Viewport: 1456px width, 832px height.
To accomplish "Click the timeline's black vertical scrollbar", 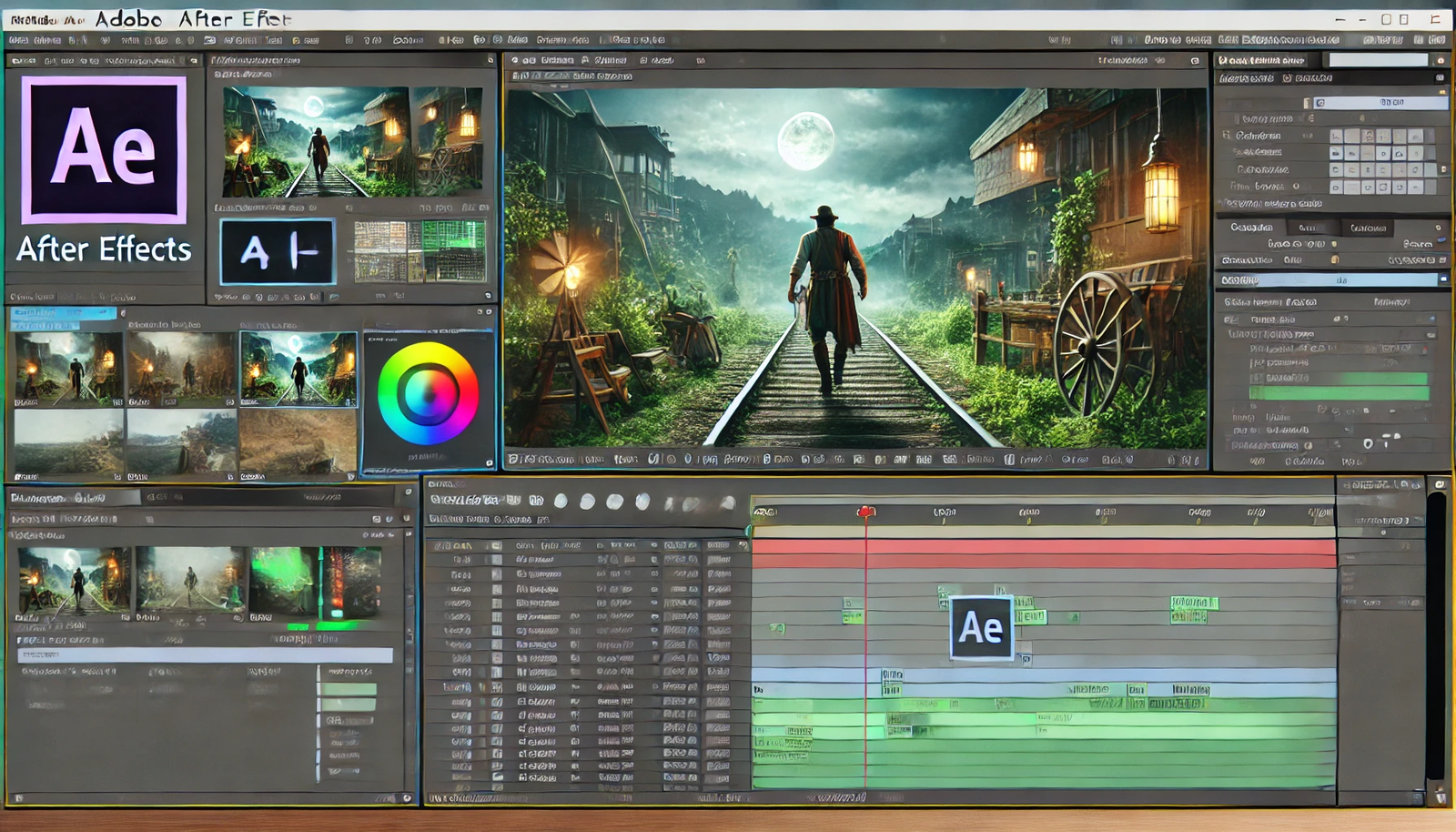I will point(1436,635).
